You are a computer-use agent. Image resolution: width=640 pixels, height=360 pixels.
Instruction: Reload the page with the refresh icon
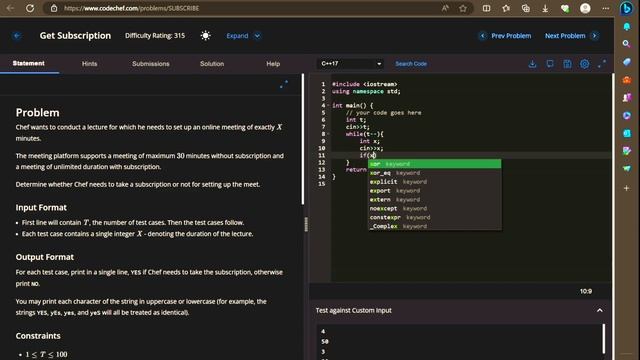pyautogui.click(x=30, y=8)
